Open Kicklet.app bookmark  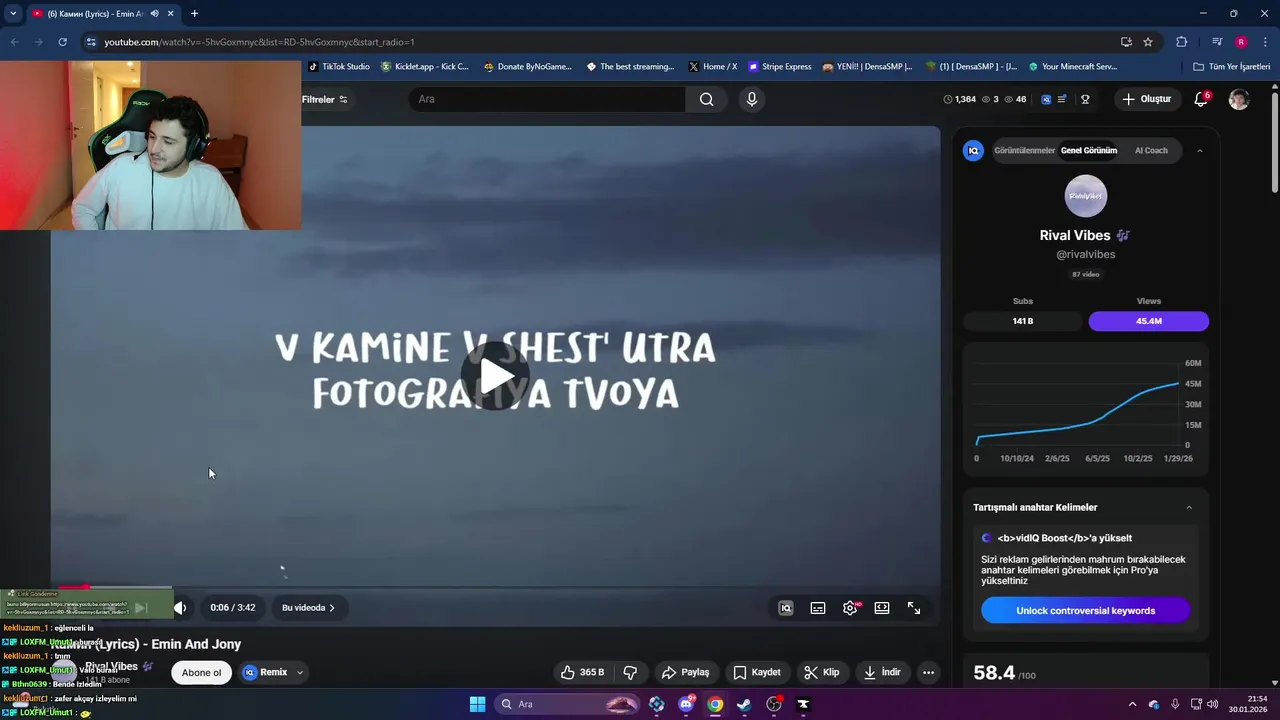point(426,67)
